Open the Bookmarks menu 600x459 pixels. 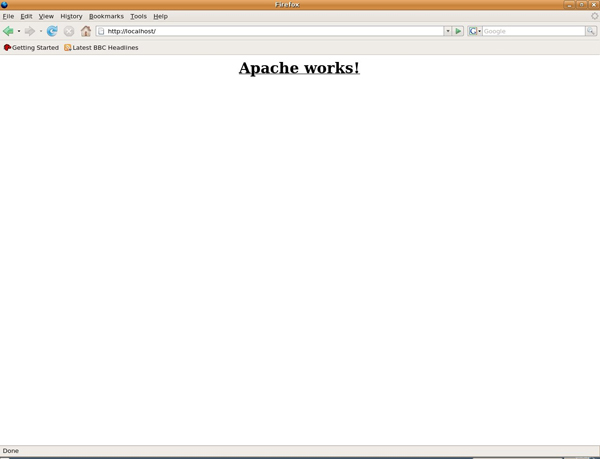106,16
